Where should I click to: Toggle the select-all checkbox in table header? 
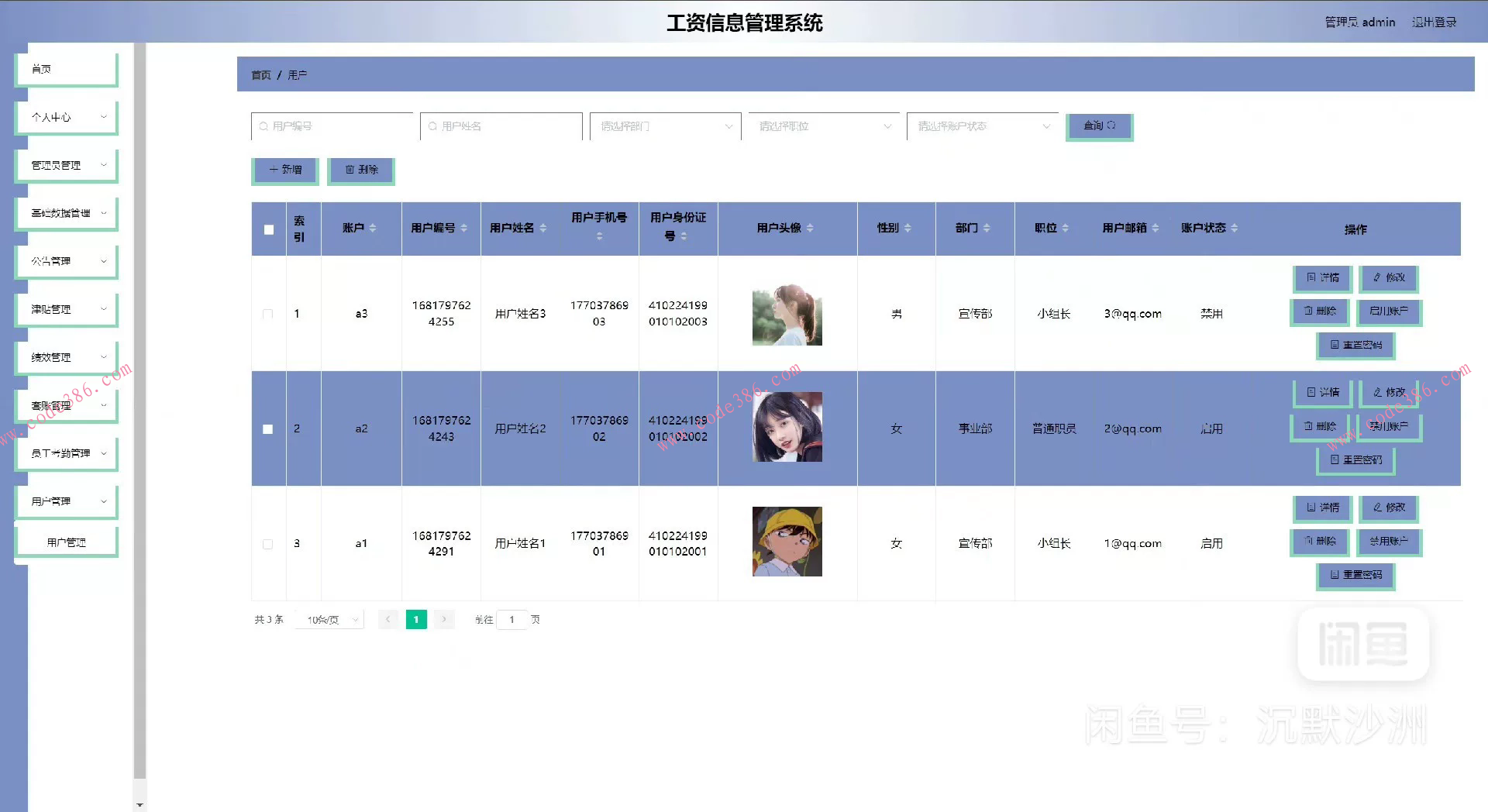[x=269, y=229]
